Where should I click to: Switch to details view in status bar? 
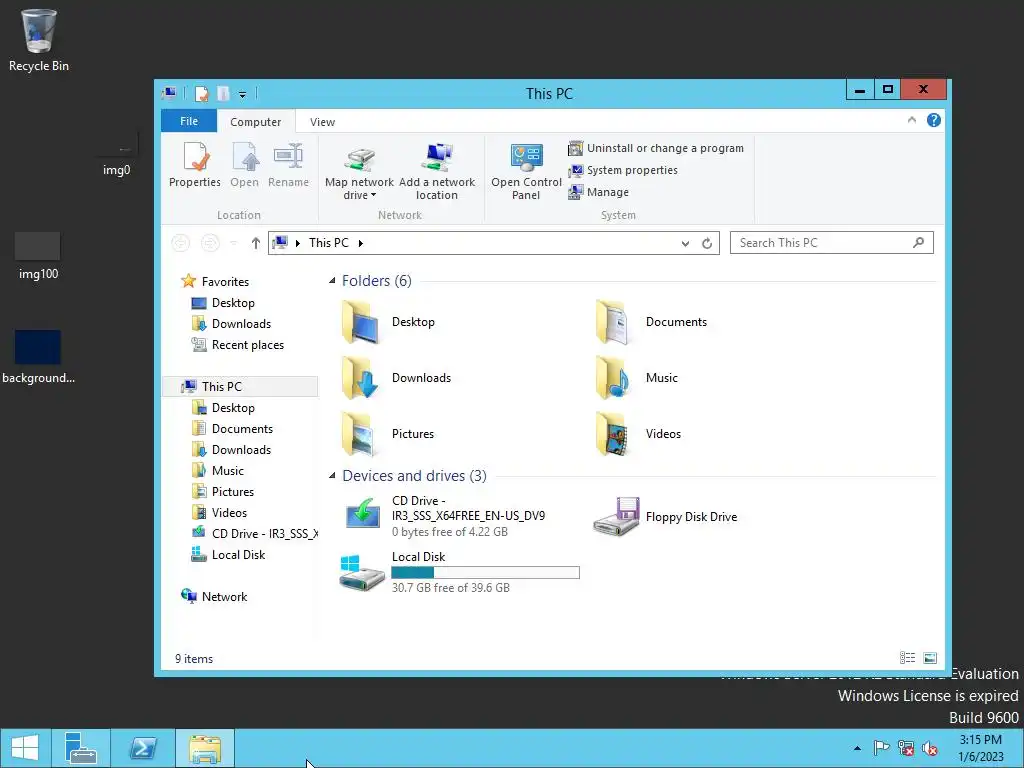907,658
